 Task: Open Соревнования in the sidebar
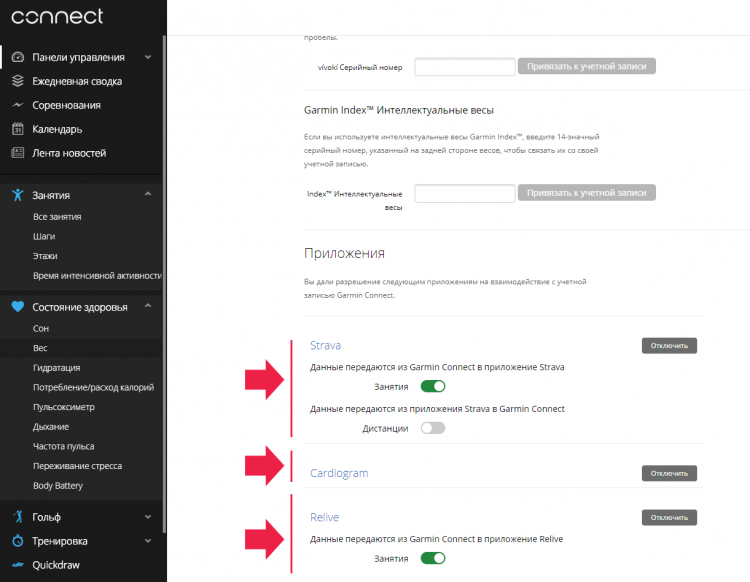(x=66, y=105)
